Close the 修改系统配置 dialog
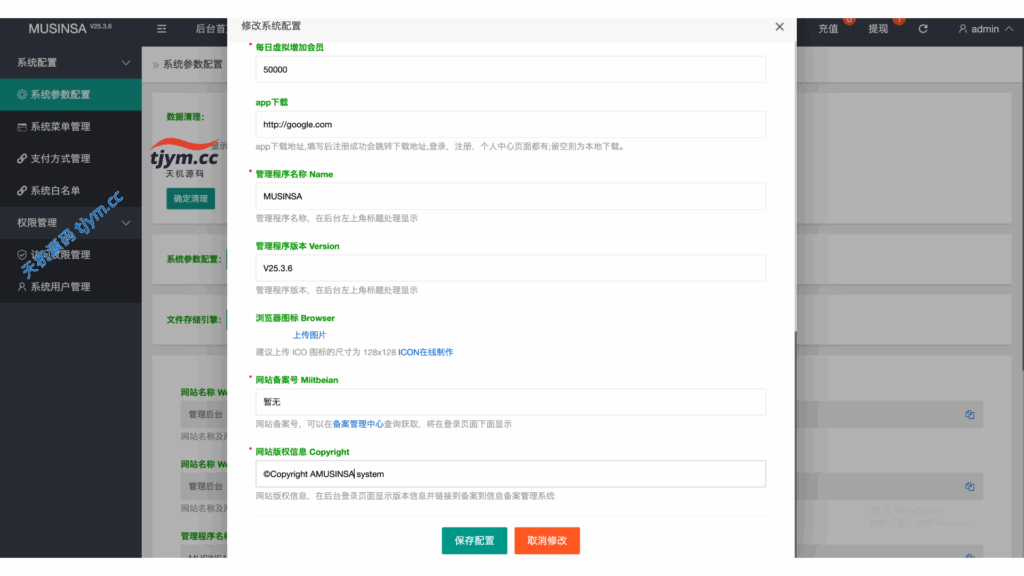 [x=779, y=27]
